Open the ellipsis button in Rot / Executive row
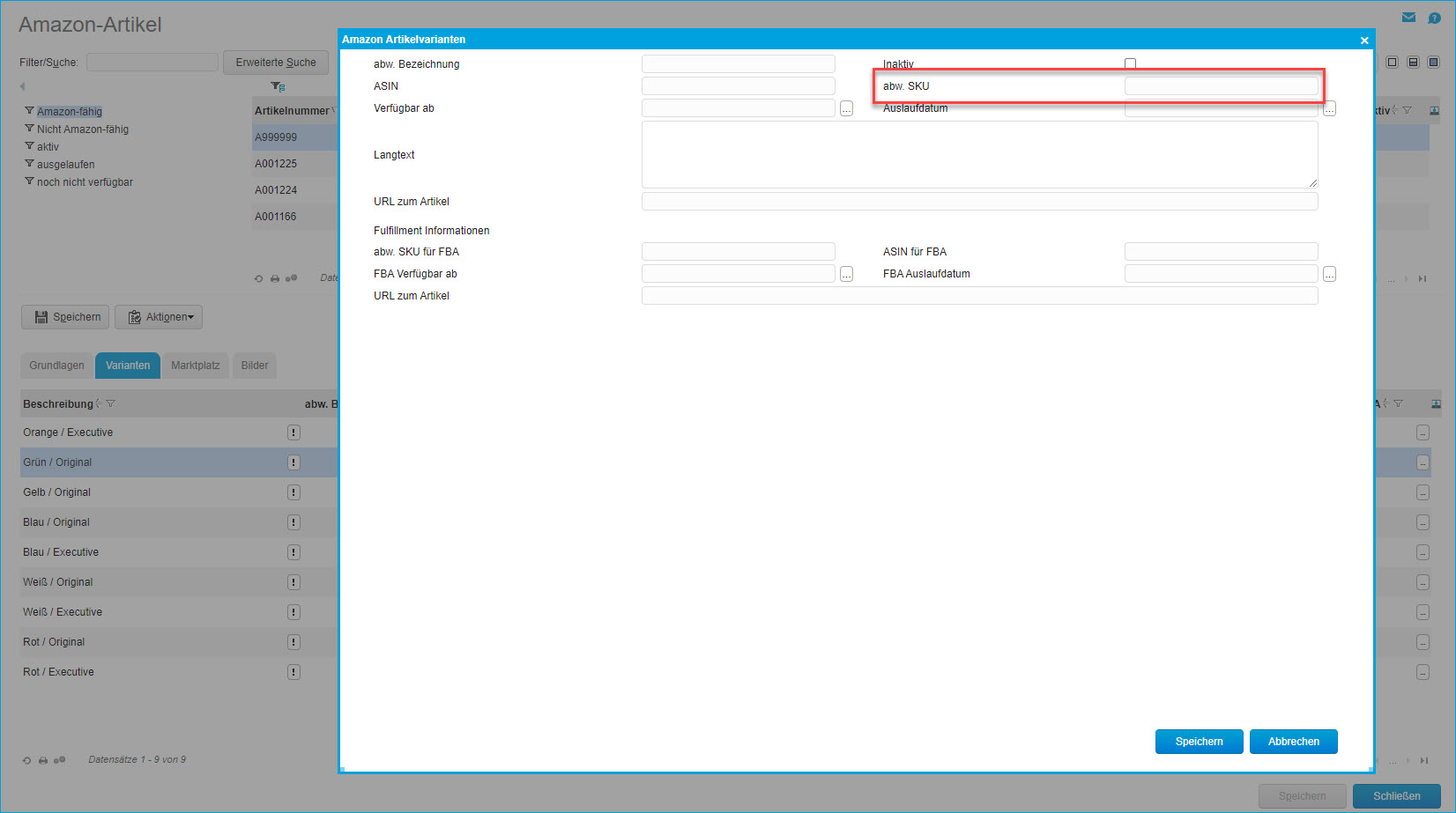This screenshot has height=813, width=1456. point(1423,672)
